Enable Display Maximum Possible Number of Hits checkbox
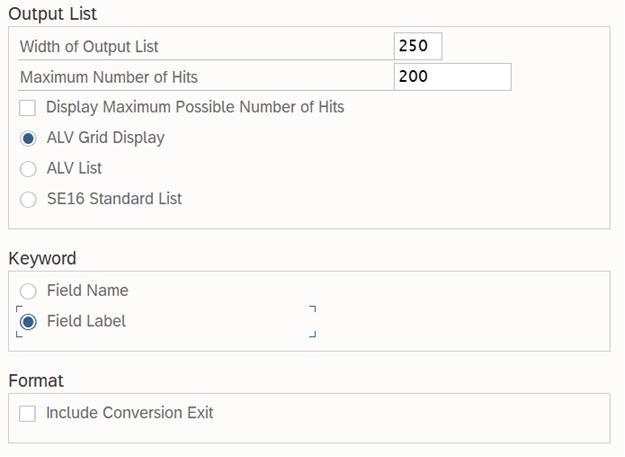Viewport: 625px width, 457px height. [x=28, y=107]
